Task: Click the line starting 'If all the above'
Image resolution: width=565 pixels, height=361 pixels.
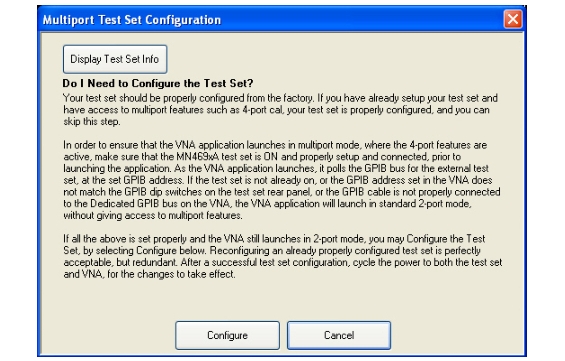Action: (x=274, y=239)
